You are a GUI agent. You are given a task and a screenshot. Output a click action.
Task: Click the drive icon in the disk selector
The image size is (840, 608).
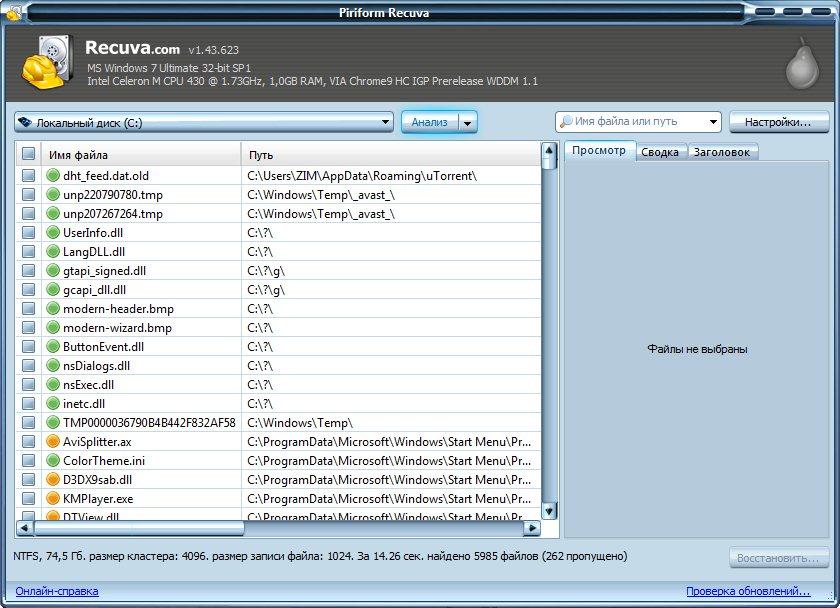click(25, 123)
